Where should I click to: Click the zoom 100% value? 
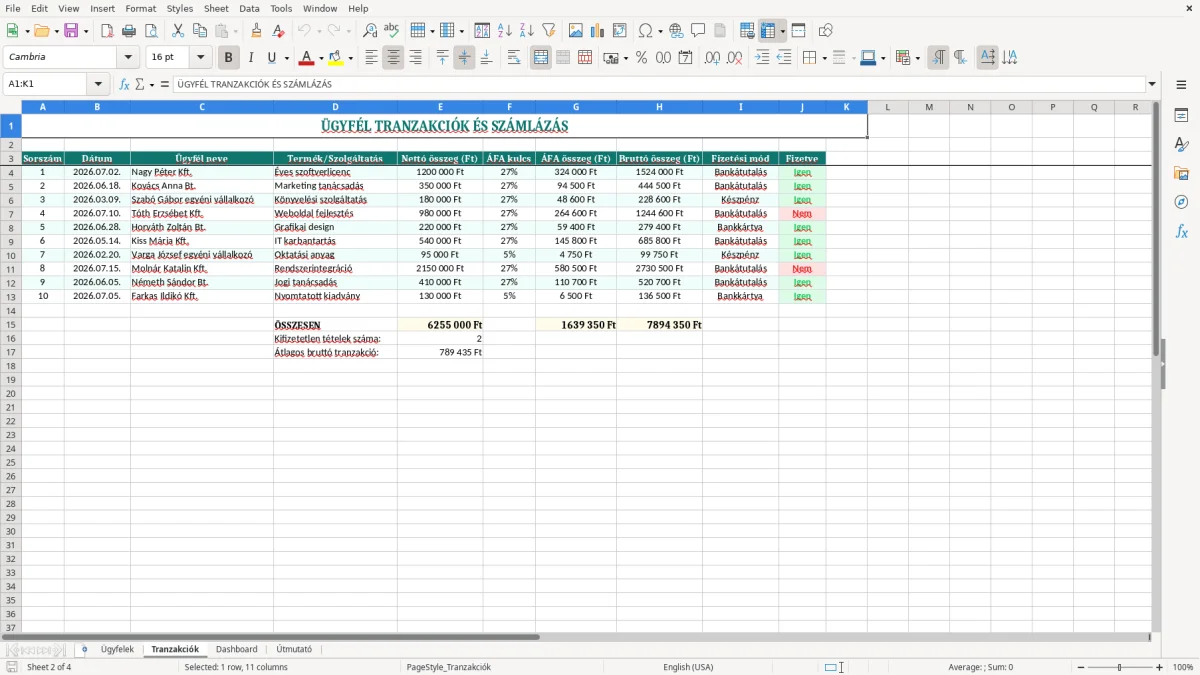[x=1183, y=667]
